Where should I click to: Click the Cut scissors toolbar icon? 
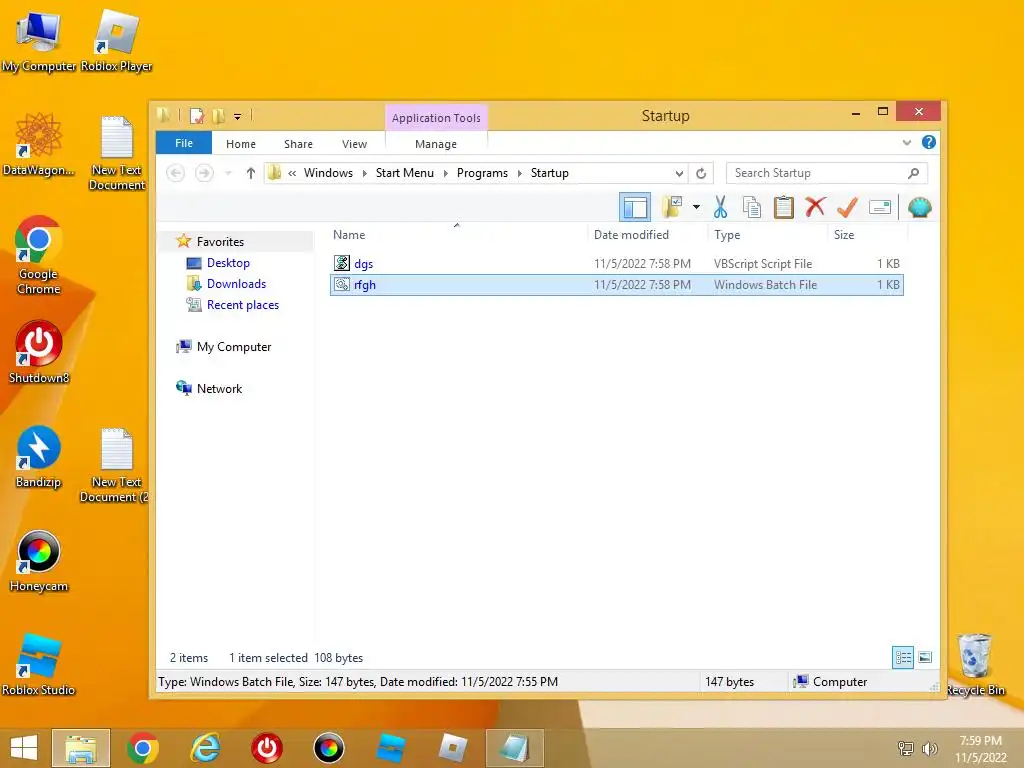click(x=720, y=208)
